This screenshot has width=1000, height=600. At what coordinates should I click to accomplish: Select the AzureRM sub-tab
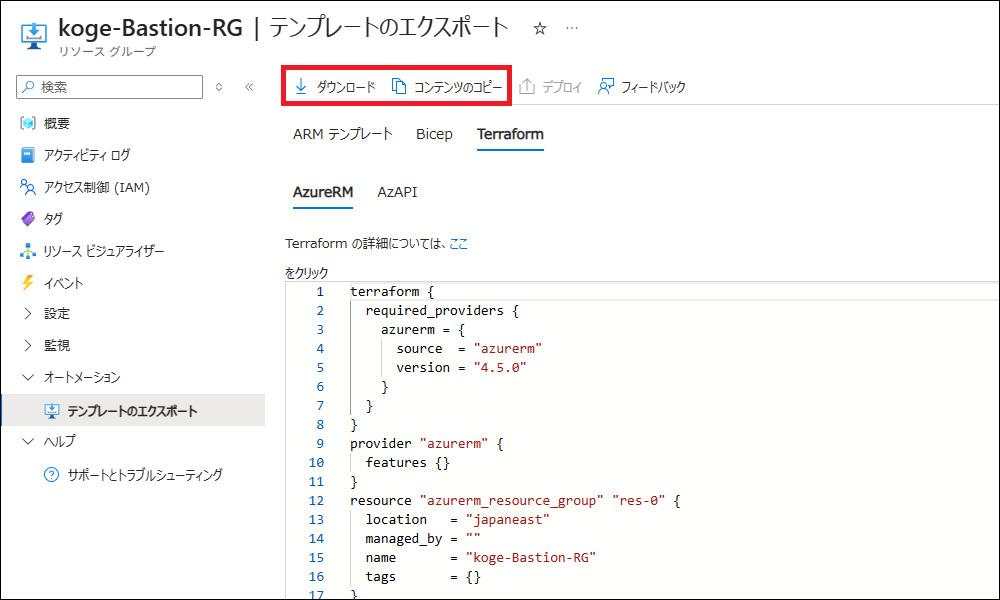coord(323,192)
